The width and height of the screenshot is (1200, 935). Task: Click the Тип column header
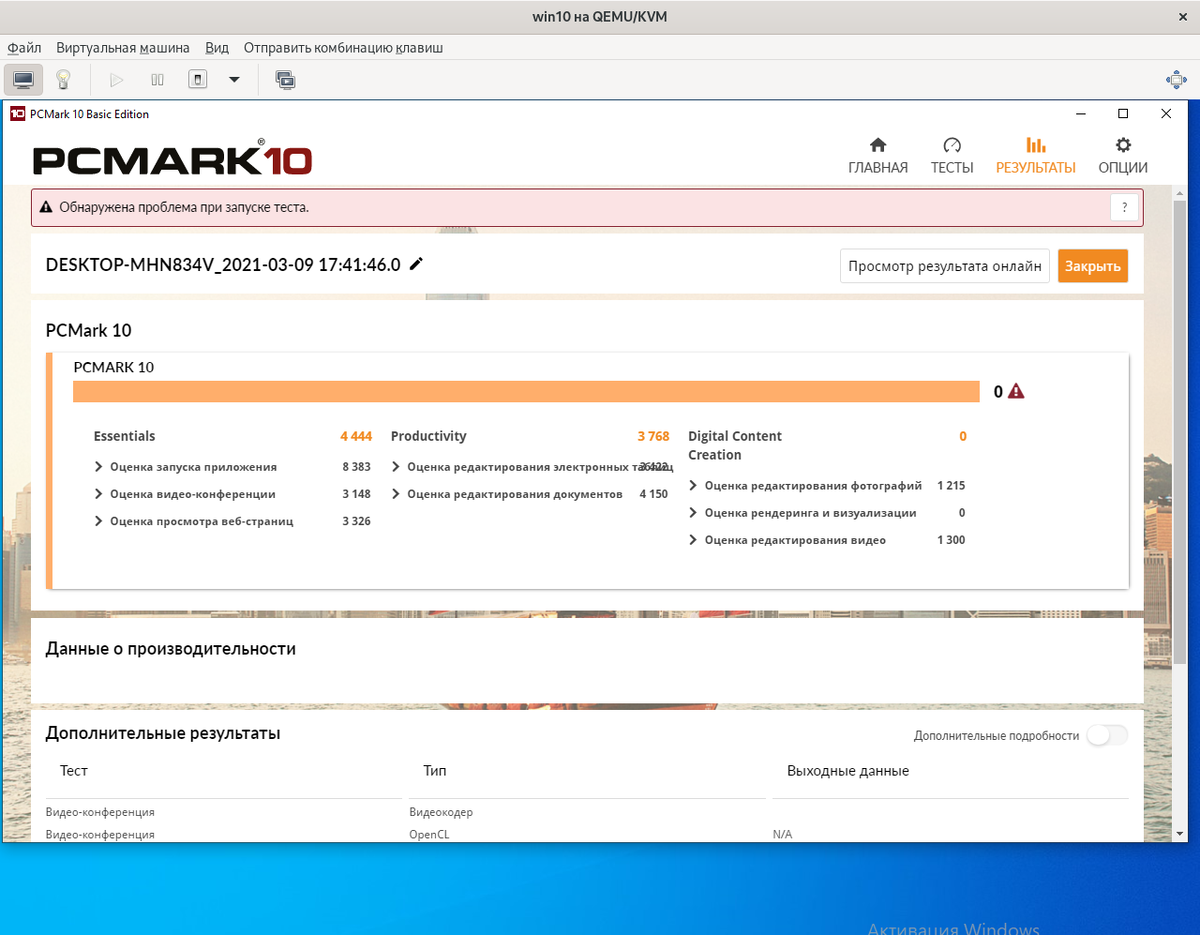tap(435, 771)
